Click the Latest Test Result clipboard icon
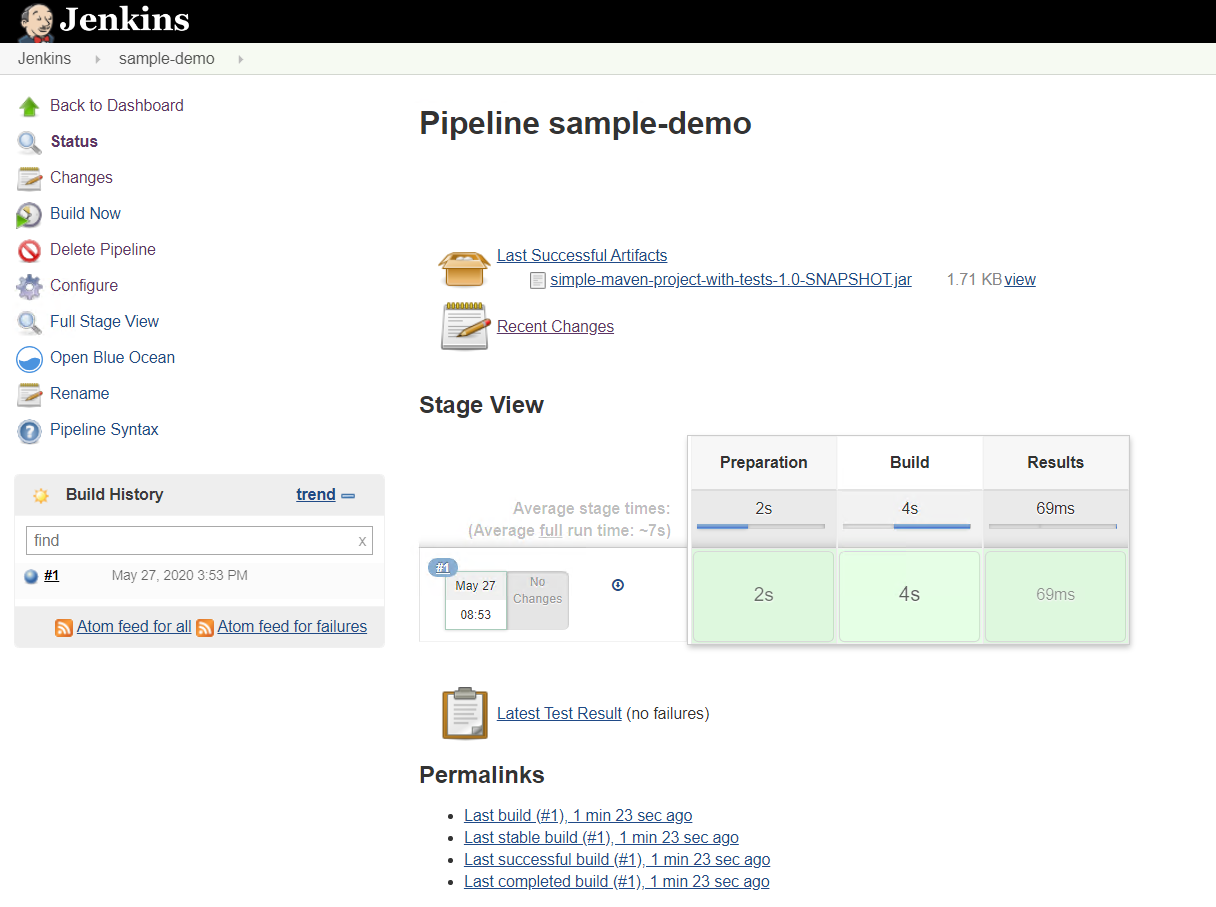The image size is (1216, 907). tap(464, 714)
